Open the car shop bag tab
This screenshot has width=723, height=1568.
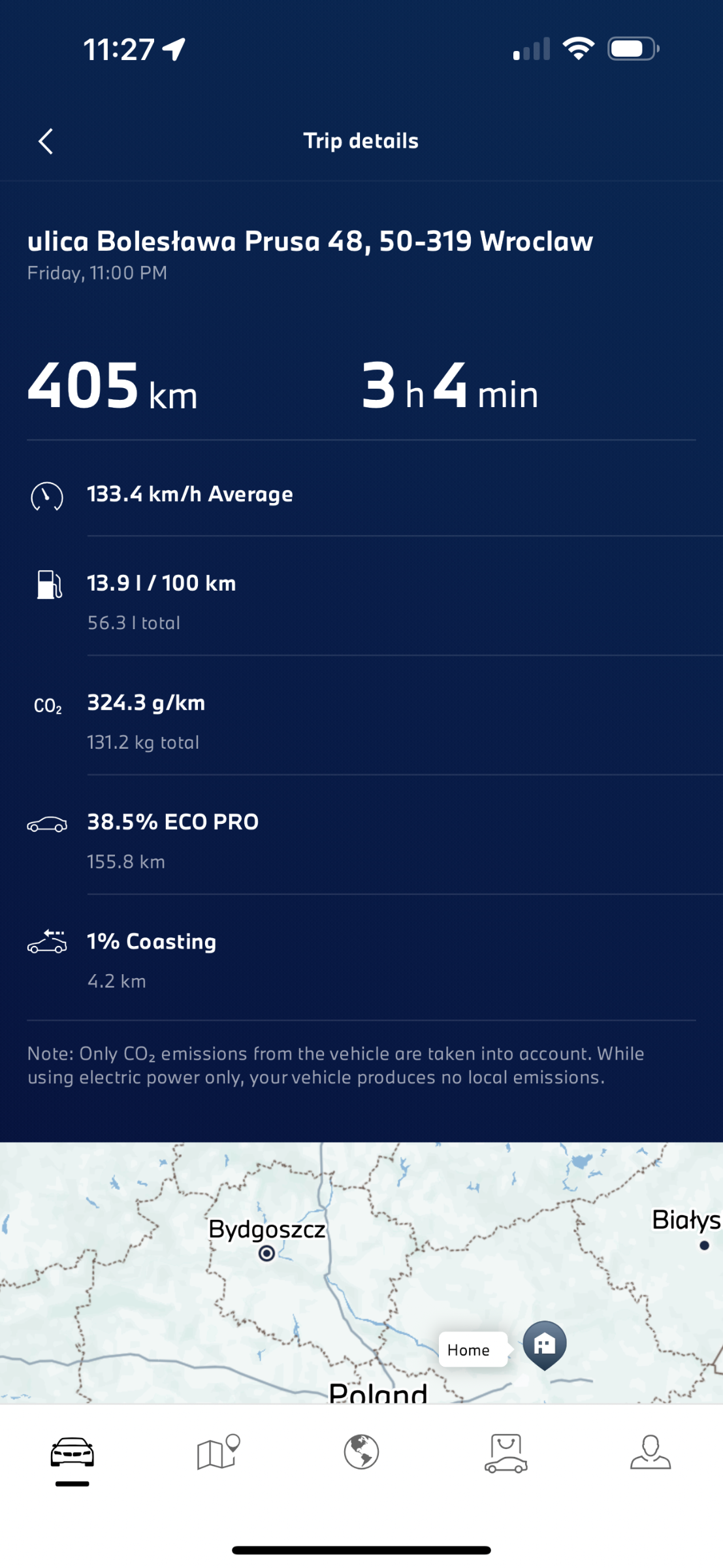click(x=506, y=1453)
